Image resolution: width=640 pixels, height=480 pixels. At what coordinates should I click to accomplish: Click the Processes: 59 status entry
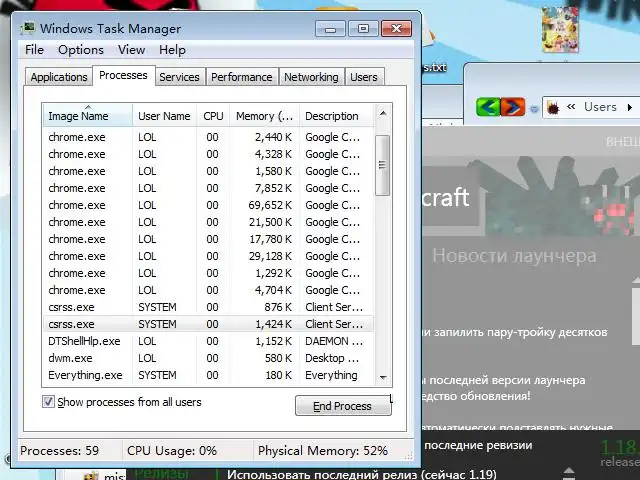click(x=60, y=451)
